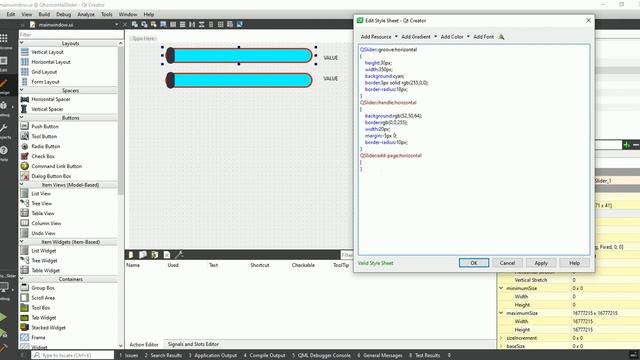Open the mainwindow.ui file dropdown
Screen dimensions: 640x360
[x=116, y=25]
